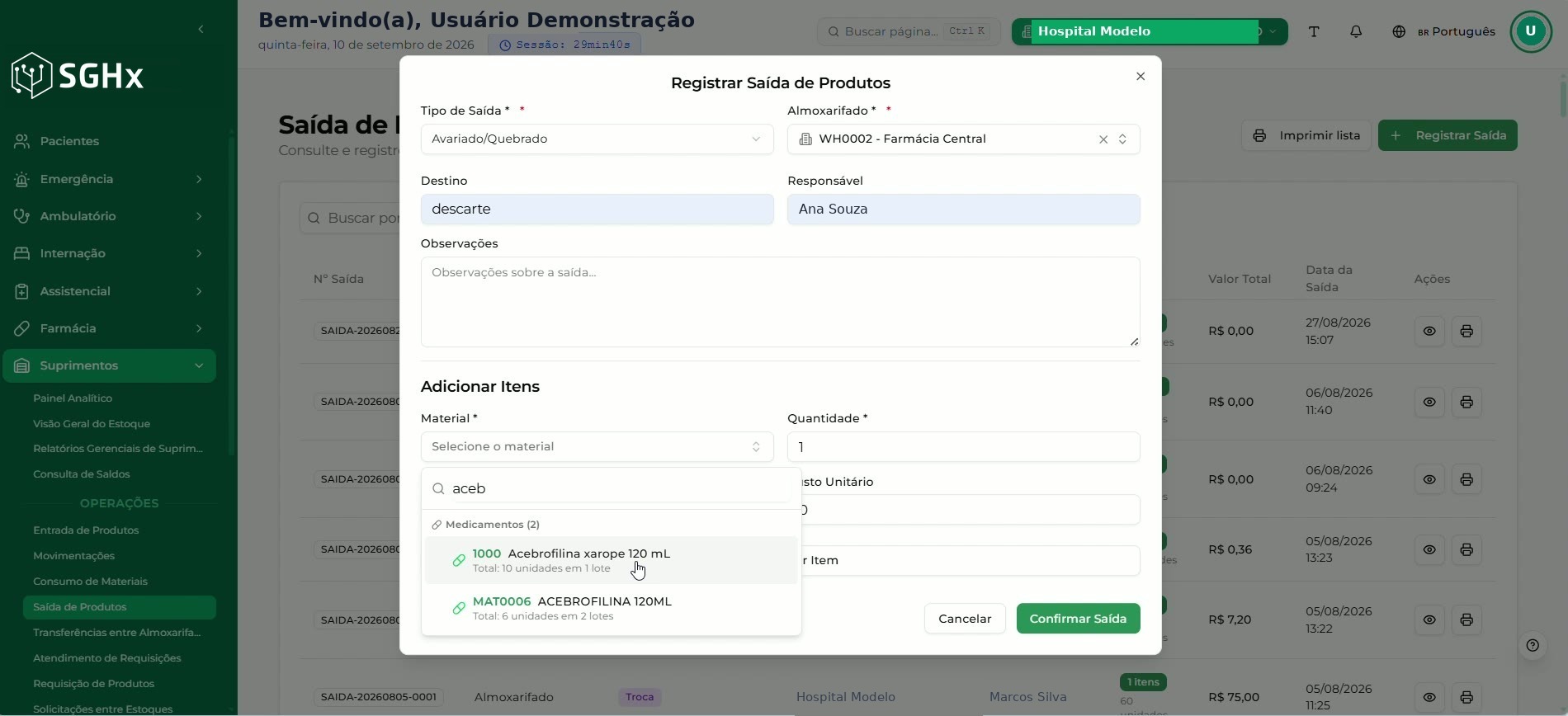Open the user avatar menu
Viewport: 1568px width, 716px height.
pos(1531,31)
